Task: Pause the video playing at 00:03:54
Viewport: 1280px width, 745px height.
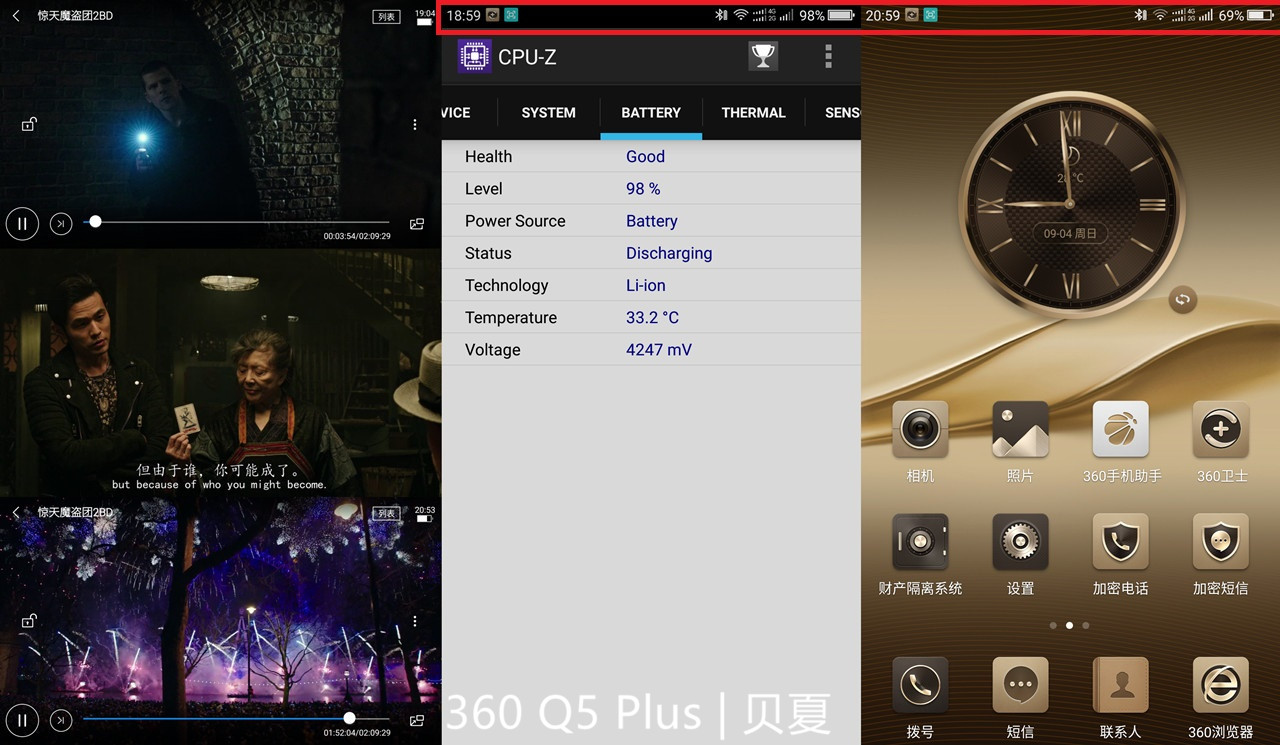Action: click(22, 224)
